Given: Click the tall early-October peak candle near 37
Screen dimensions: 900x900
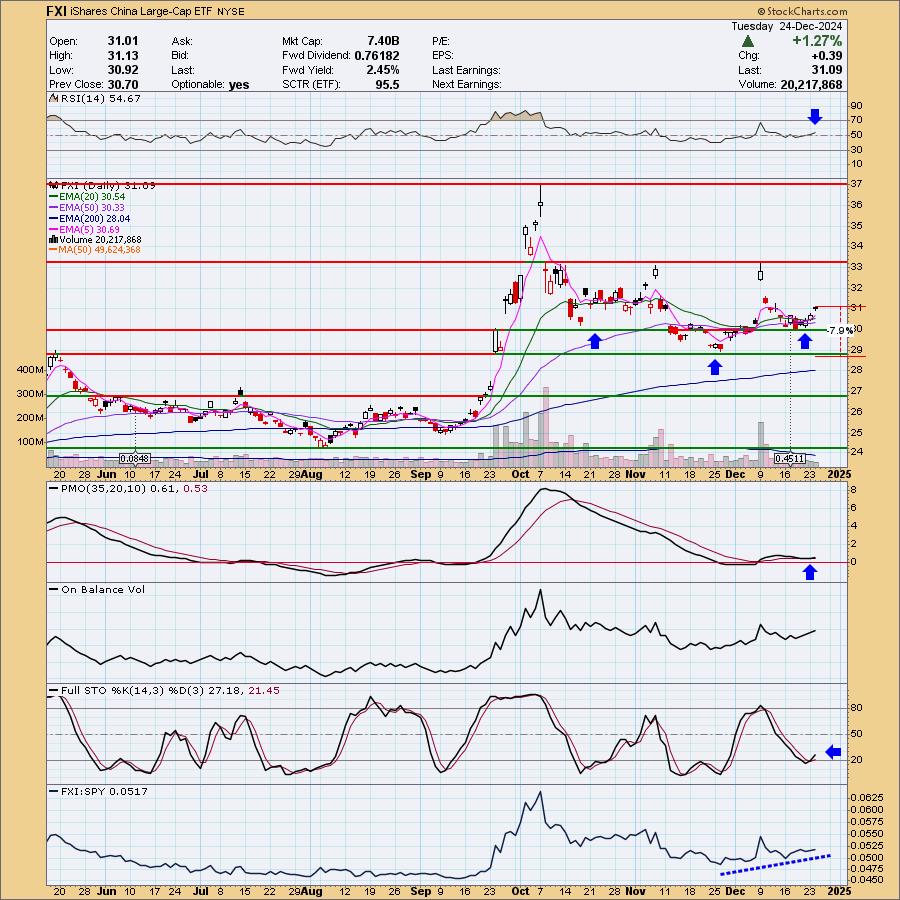Looking at the screenshot, I should point(540,202).
